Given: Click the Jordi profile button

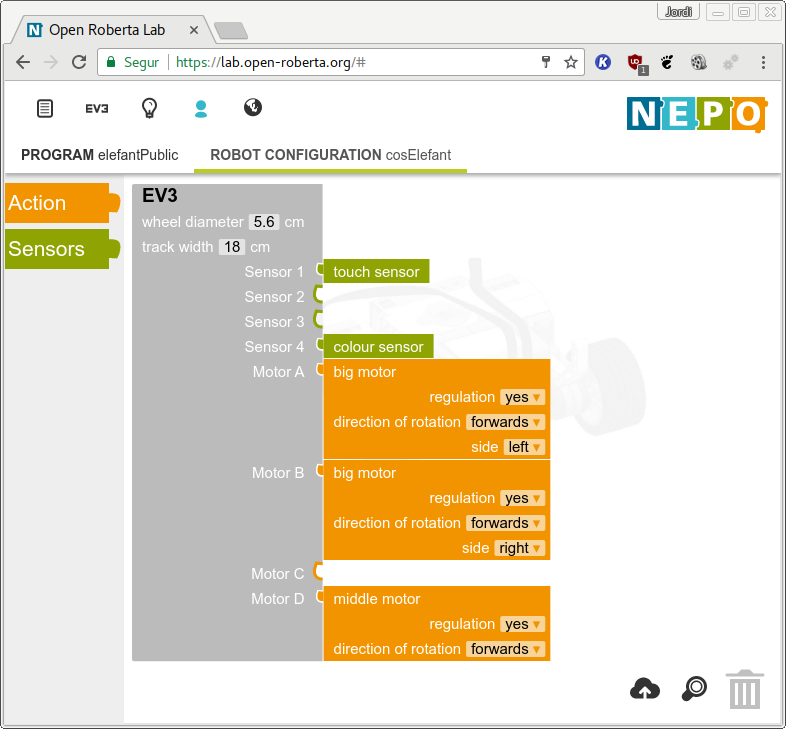Looking at the screenshot, I should click(x=678, y=12).
